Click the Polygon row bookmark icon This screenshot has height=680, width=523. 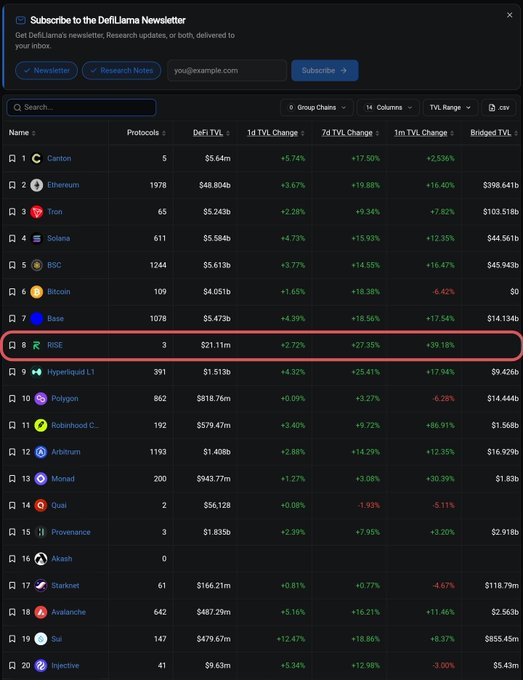12,399
